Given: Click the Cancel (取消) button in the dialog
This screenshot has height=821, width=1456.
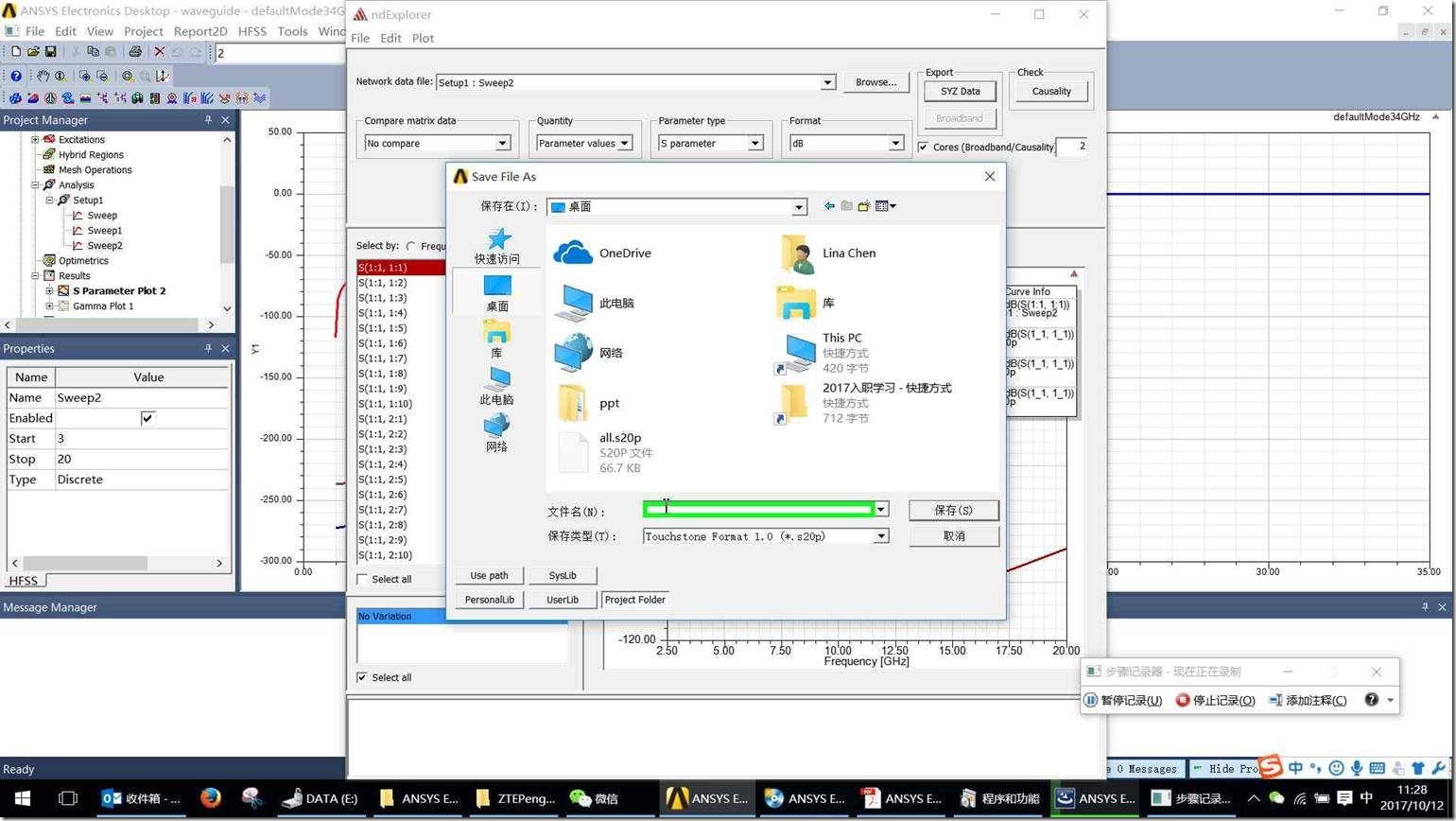Looking at the screenshot, I should [954, 535].
